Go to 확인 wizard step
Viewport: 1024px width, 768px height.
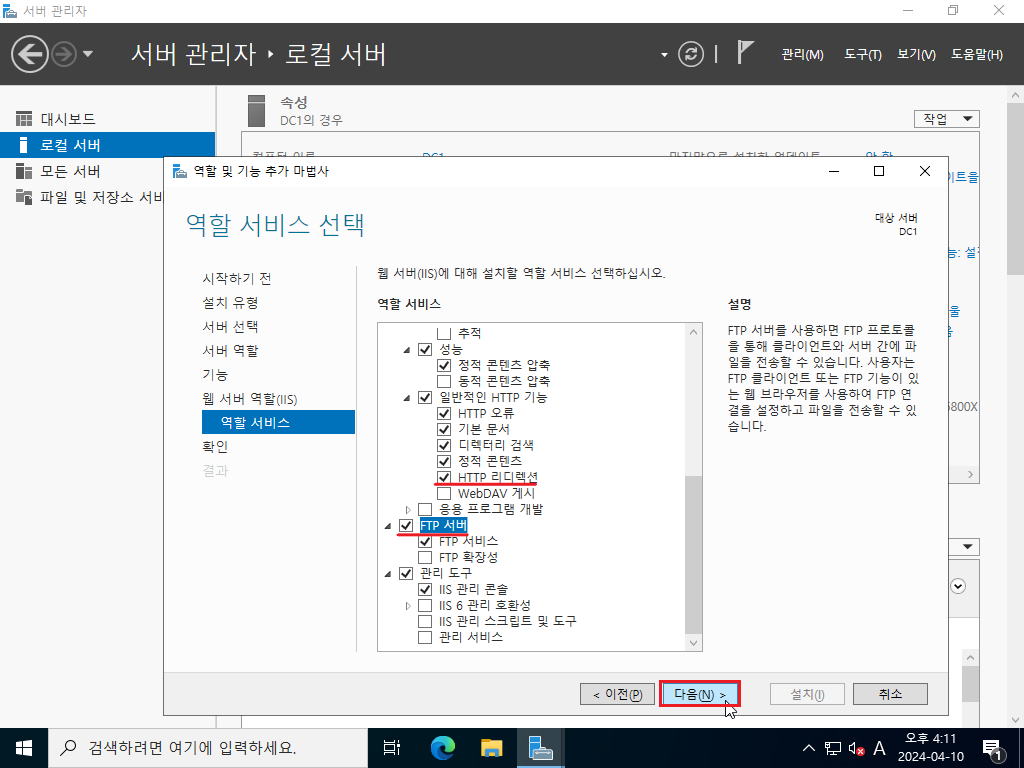tap(215, 447)
